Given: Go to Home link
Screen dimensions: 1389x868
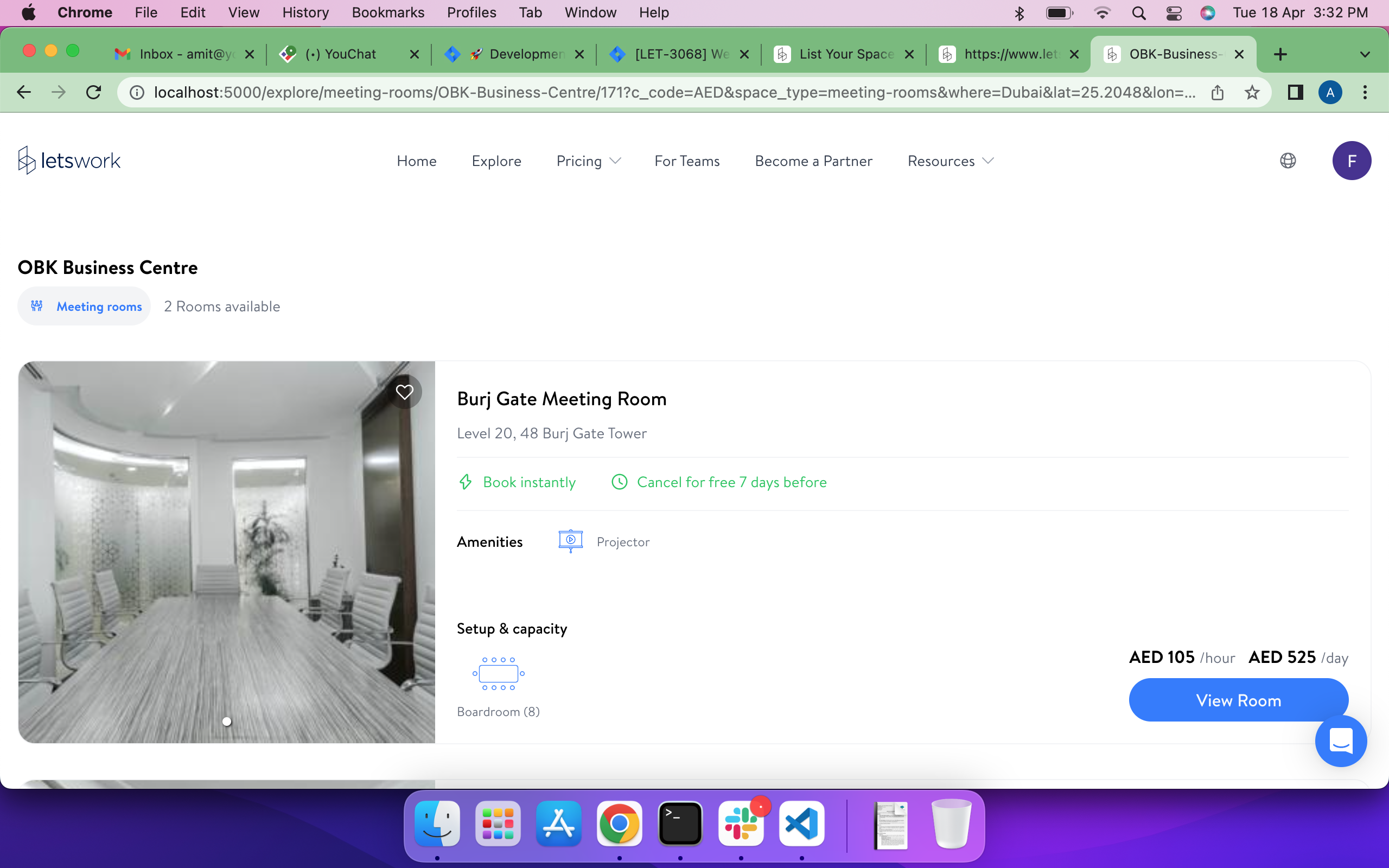Looking at the screenshot, I should [417, 161].
